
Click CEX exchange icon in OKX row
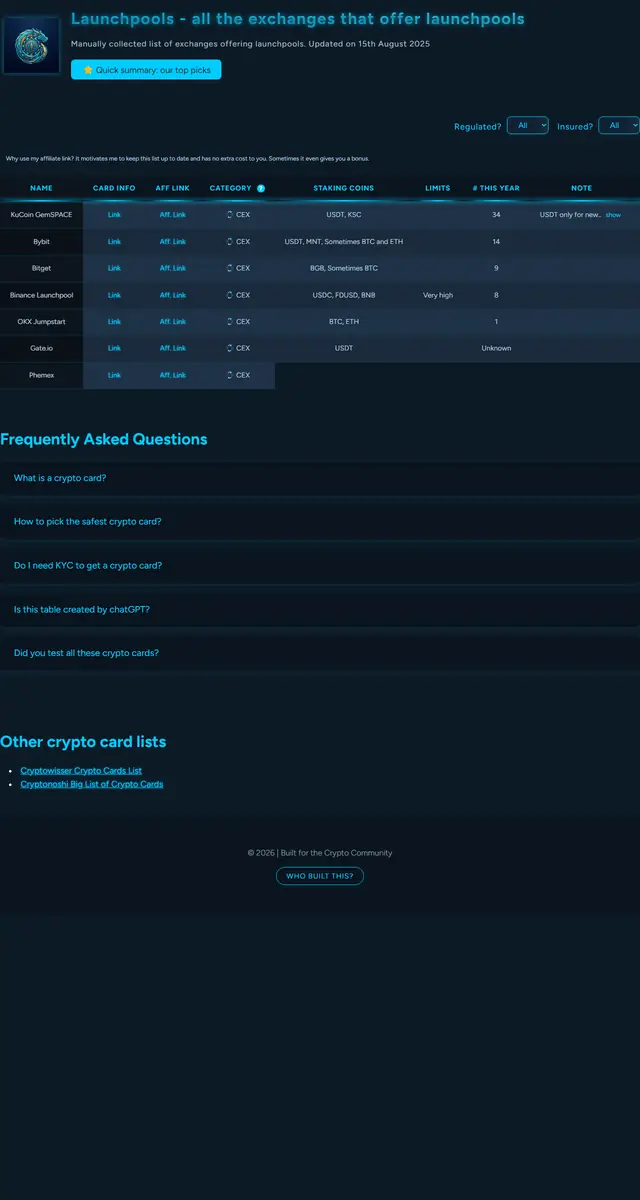tap(230, 322)
